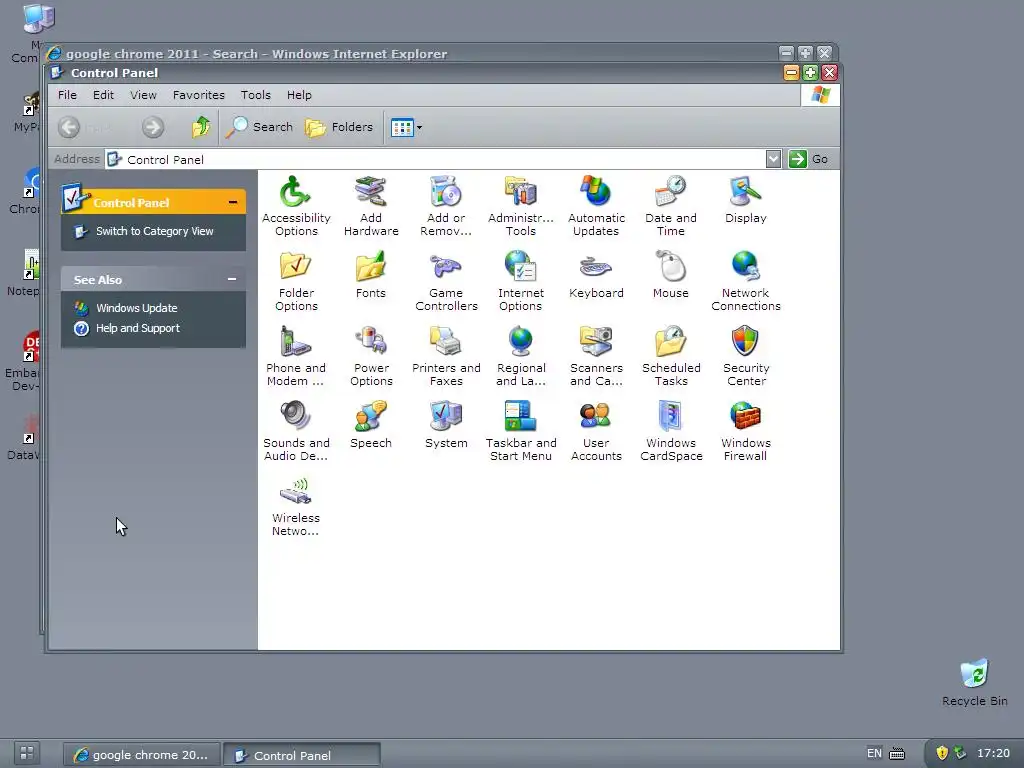Screen dimensions: 1024x768
Task: Select Control Panel taskbar button
Action: (x=302, y=755)
